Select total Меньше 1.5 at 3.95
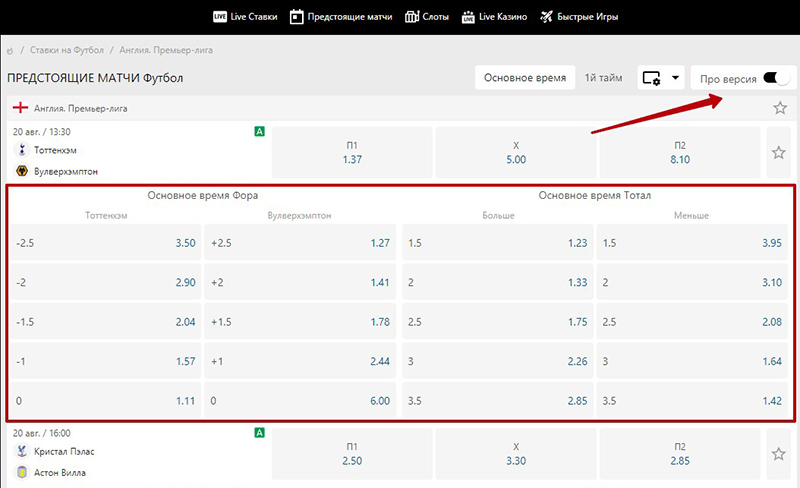Viewport: 800px width, 488px height. 692,243
